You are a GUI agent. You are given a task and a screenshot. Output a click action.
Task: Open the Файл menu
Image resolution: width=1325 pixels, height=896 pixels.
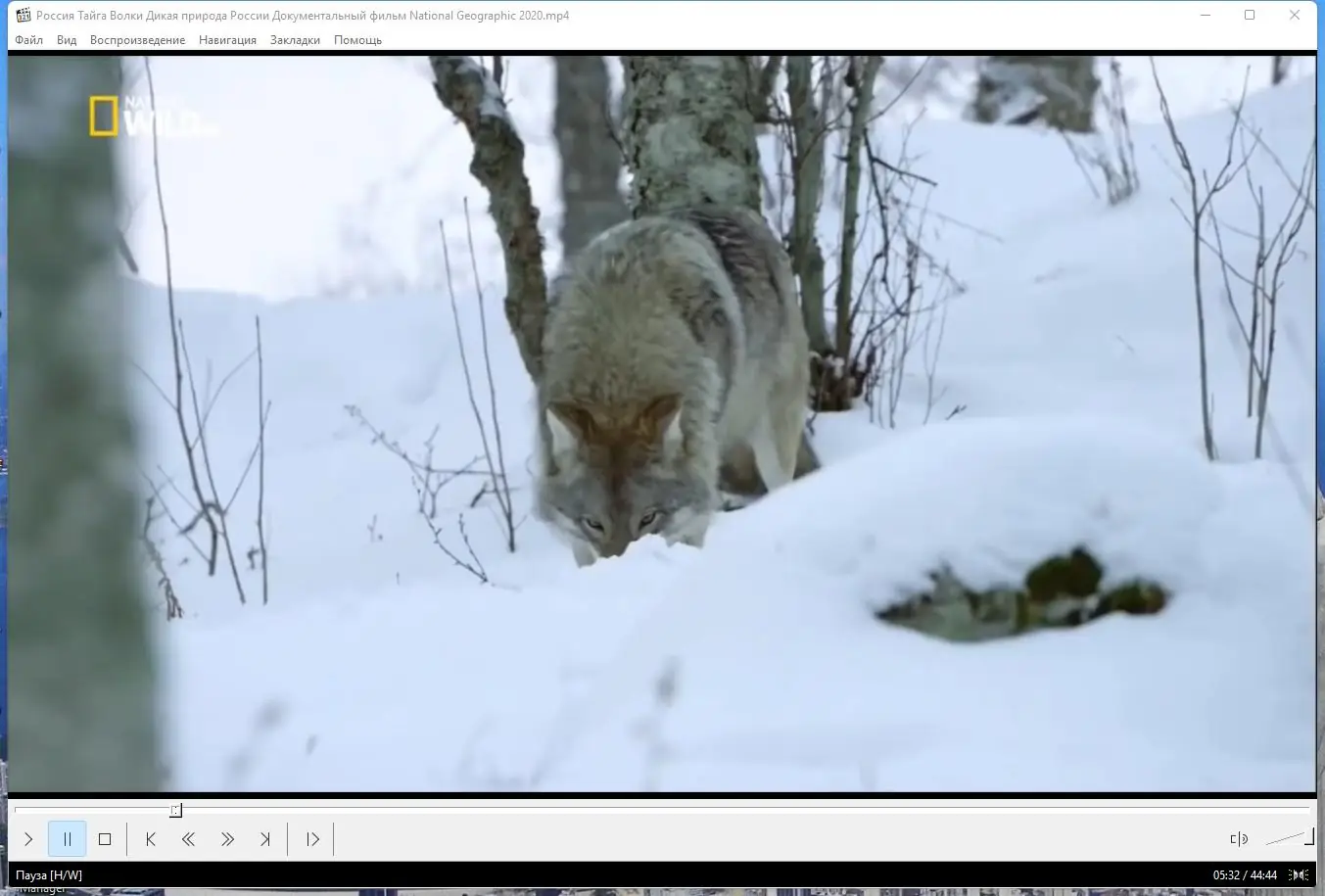click(28, 40)
